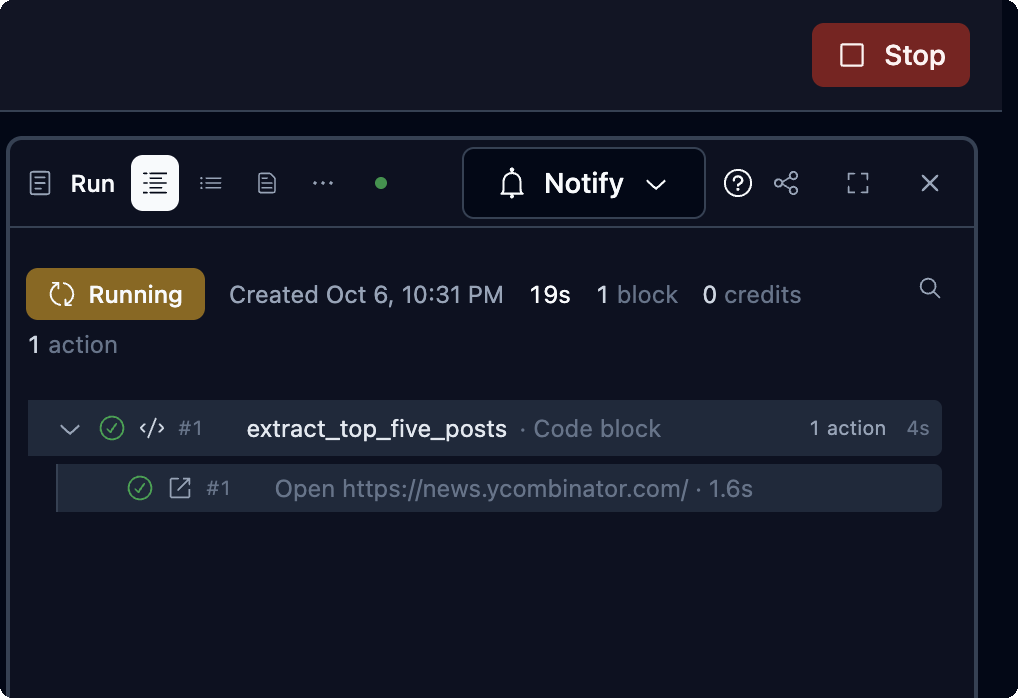Viewport: 1018px width, 698px height.
Task: Click the share icon
Action: 786,183
